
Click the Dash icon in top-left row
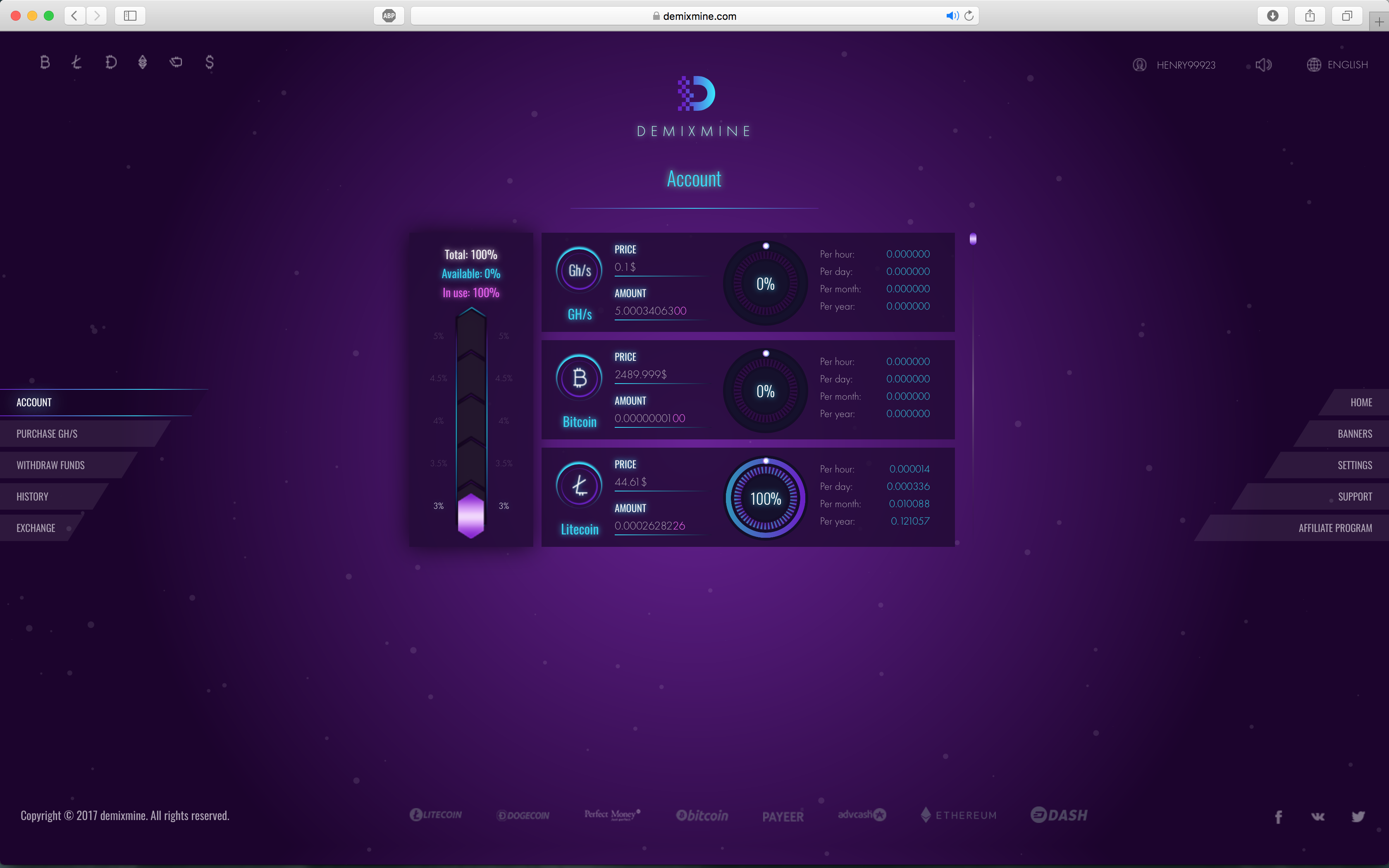tap(176, 62)
